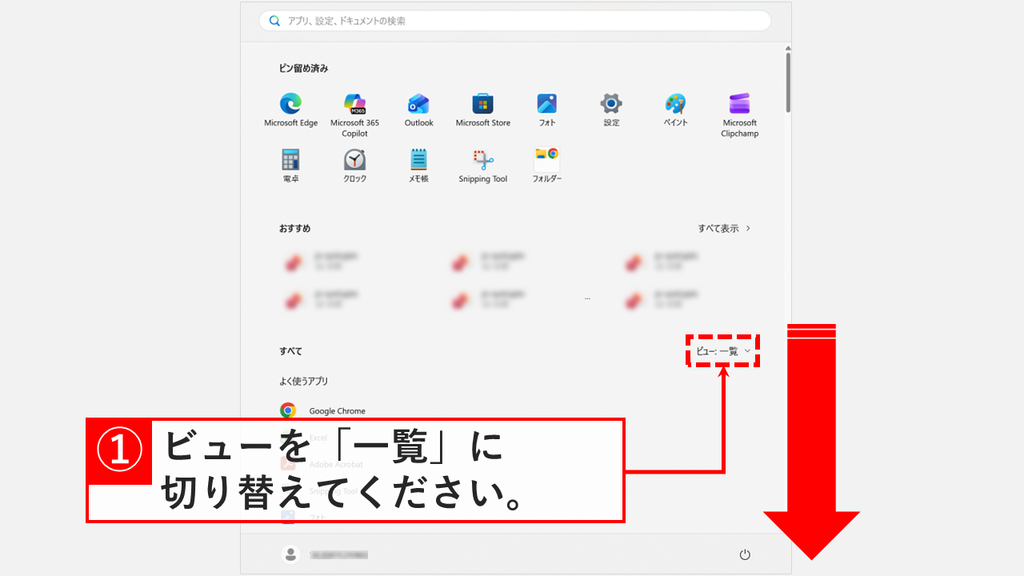The height and width of the screenshot is (576, 1024).
Task: Click the Start menu scrollbar thumb
Action: point(788,82)
